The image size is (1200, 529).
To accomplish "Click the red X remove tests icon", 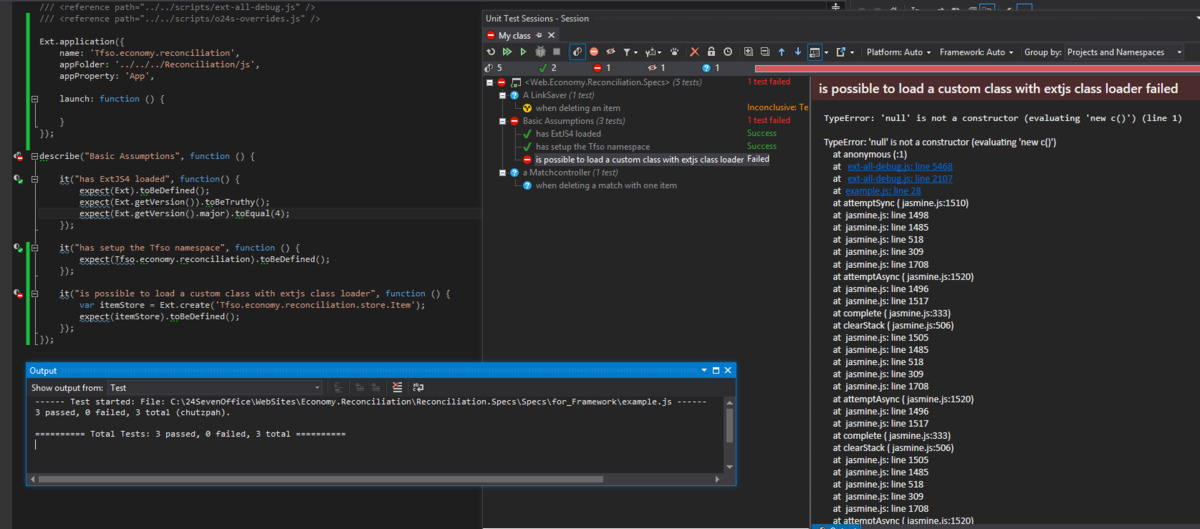I will 695,51.
